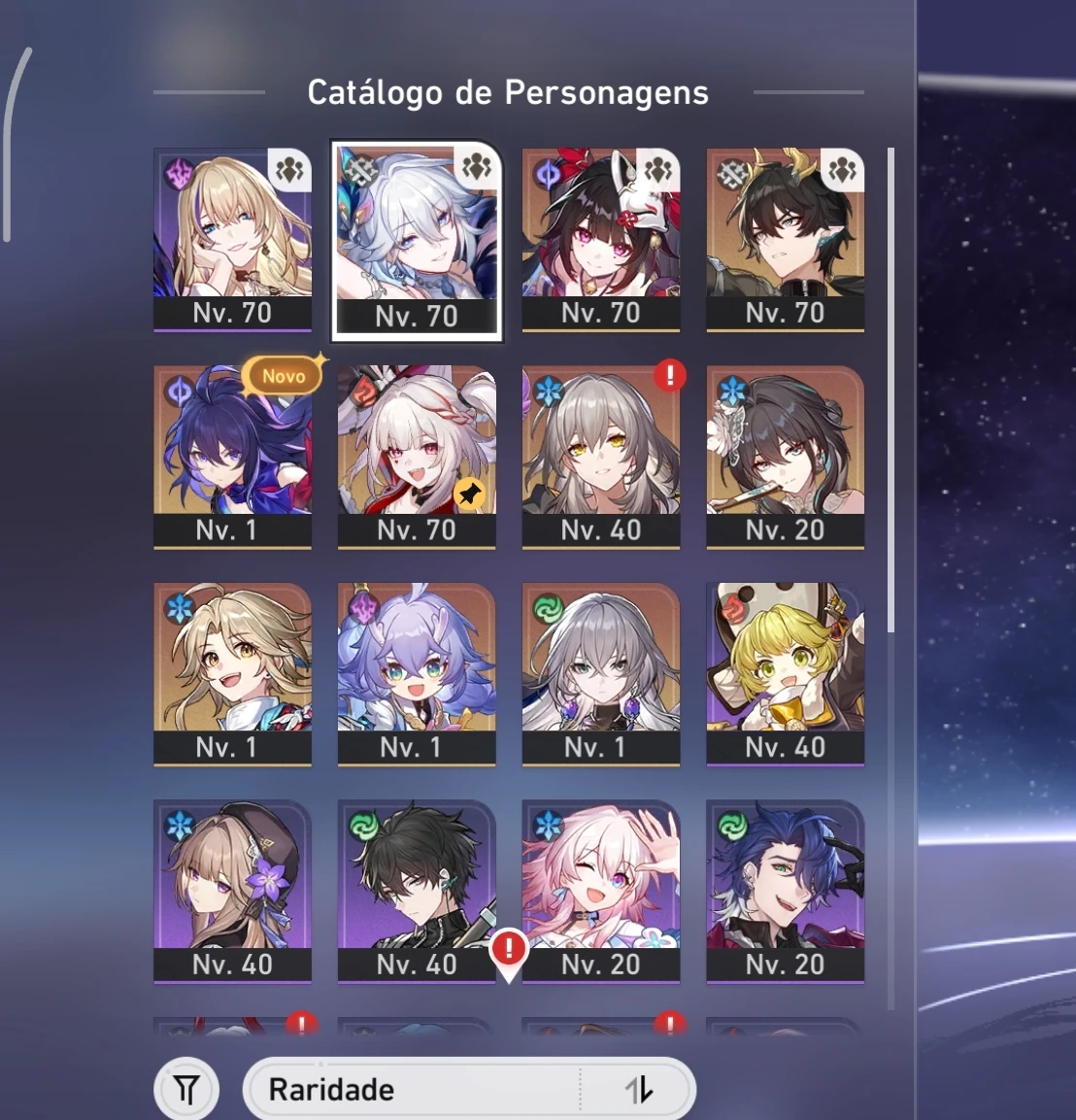Viewport: 1076px width, 1120px height.
Task: Select the dark-haired Nv. 20 character with fan
Action: click(x=786, y=458)
